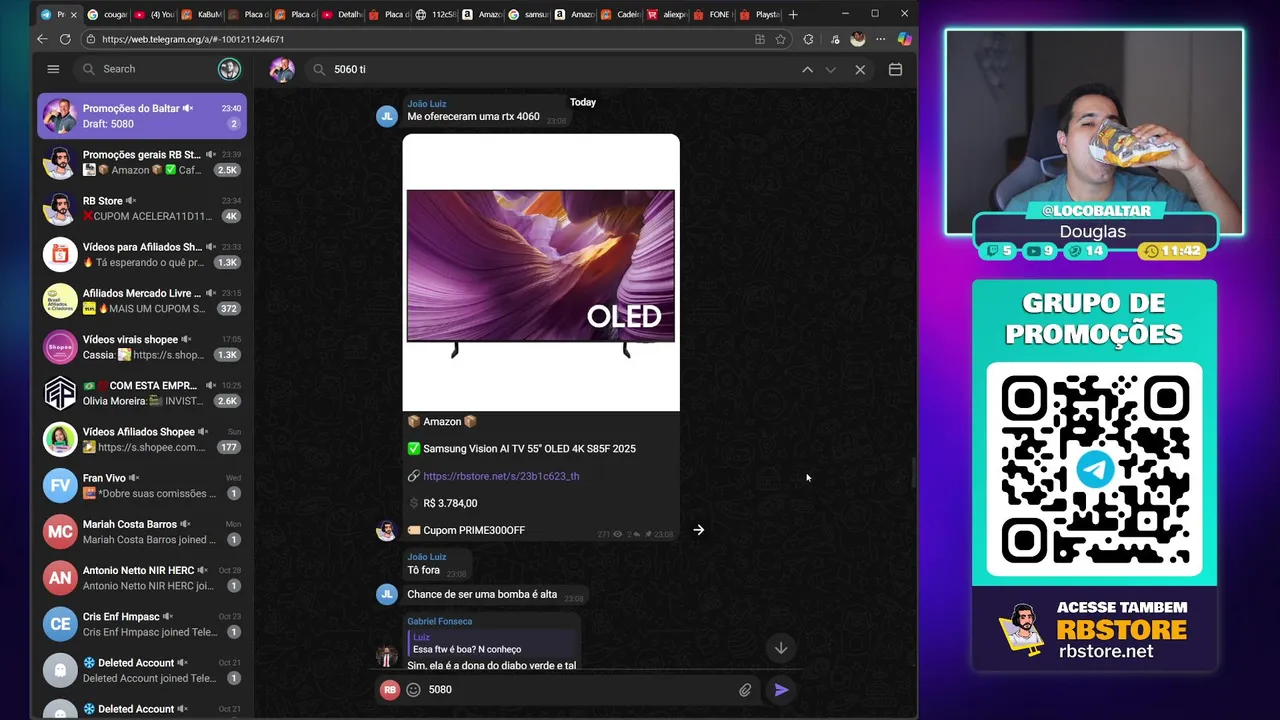The image size is (1280, 720).
Task: Open the Vídeos virais shopee chat
Action: (142, 347)
